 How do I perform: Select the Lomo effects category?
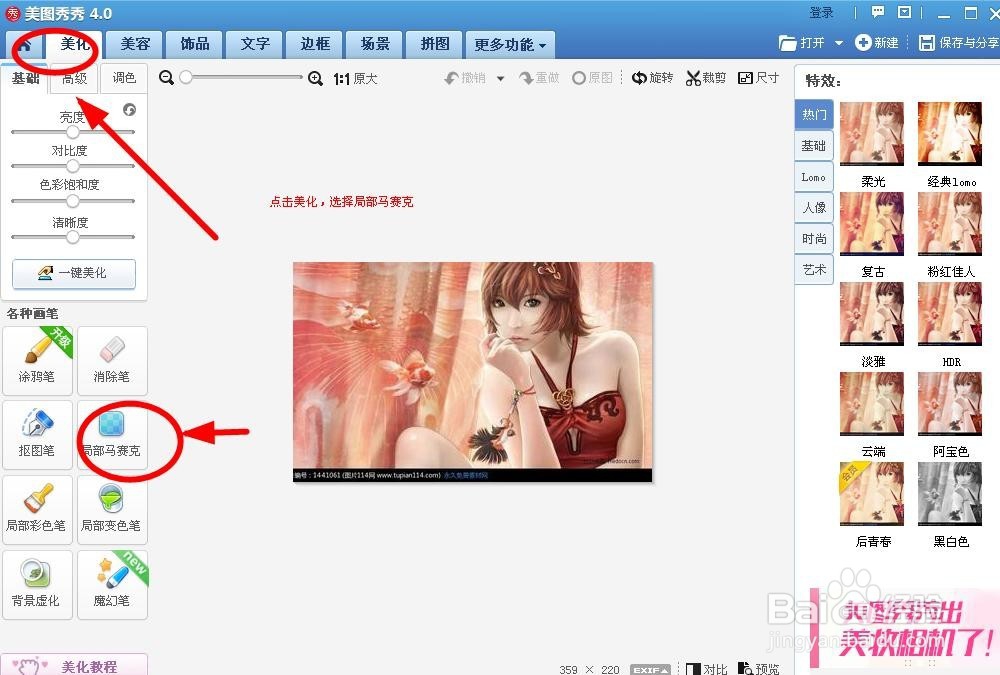pos(814,177)
